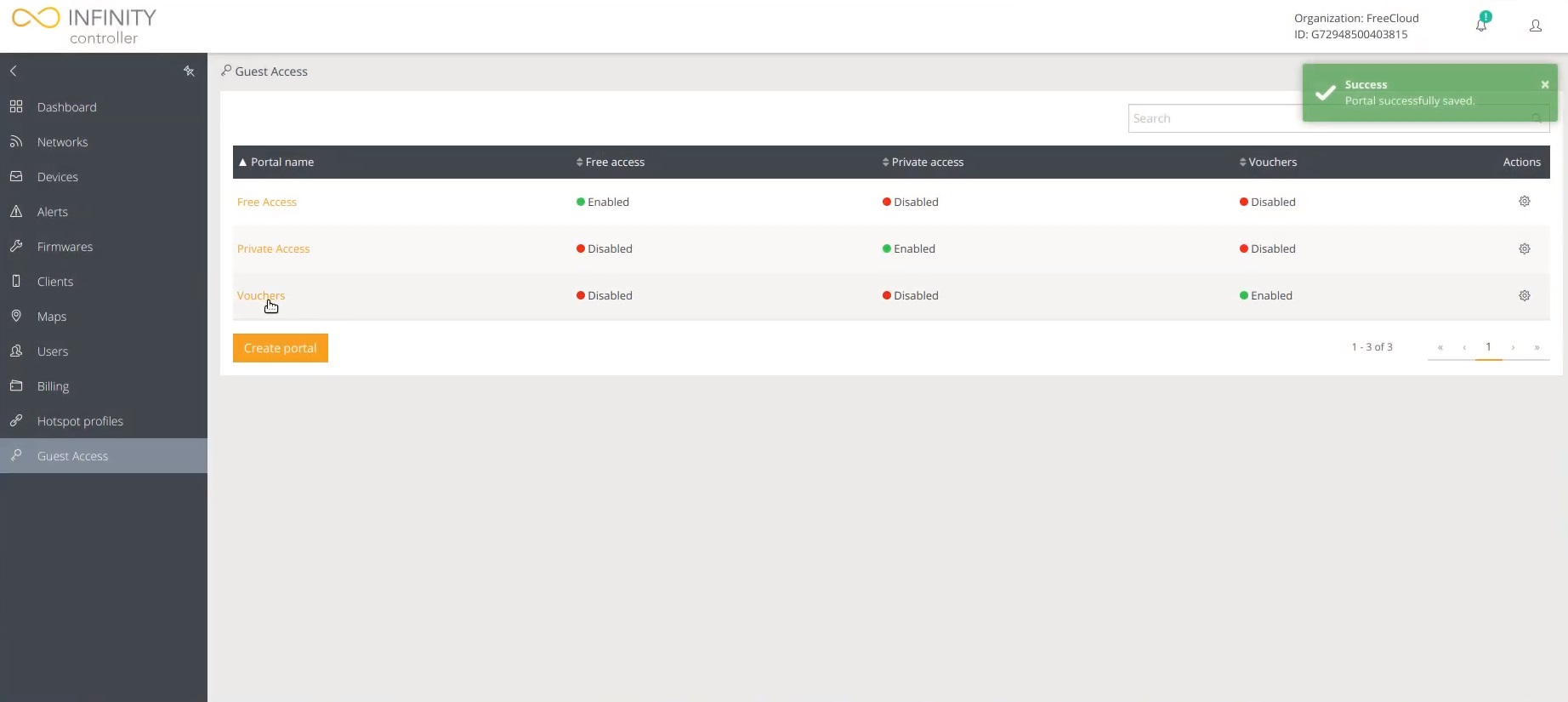Open settings gear for Free Access portal
1568x702 pixels.
pyautogui.click(x=1525, y=202)
